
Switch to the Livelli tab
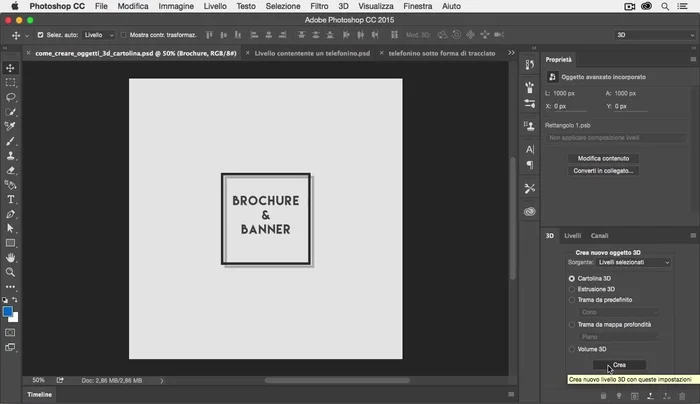[573, 236]
